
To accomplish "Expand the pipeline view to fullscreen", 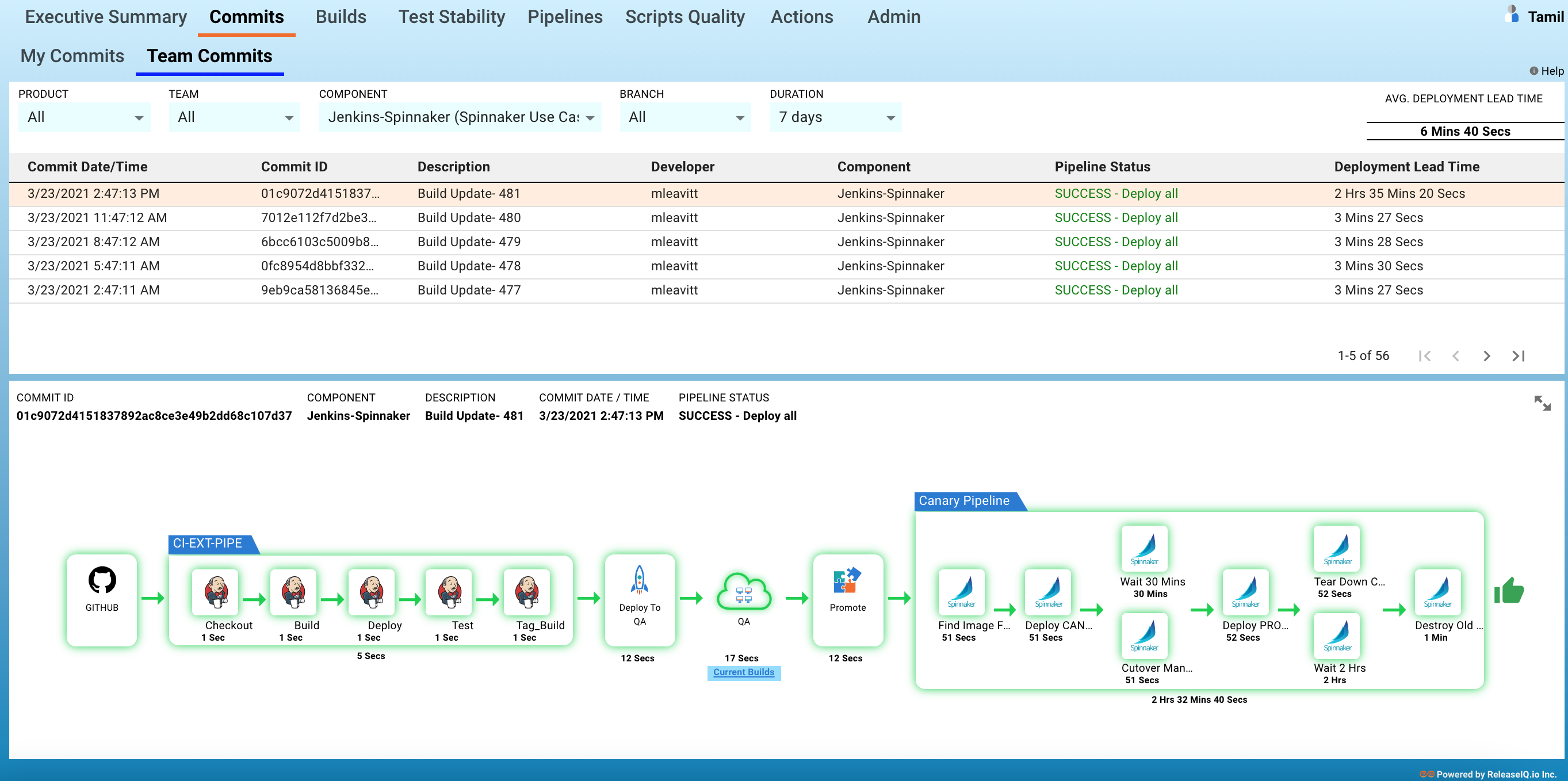I will (x=1542, y=403).
